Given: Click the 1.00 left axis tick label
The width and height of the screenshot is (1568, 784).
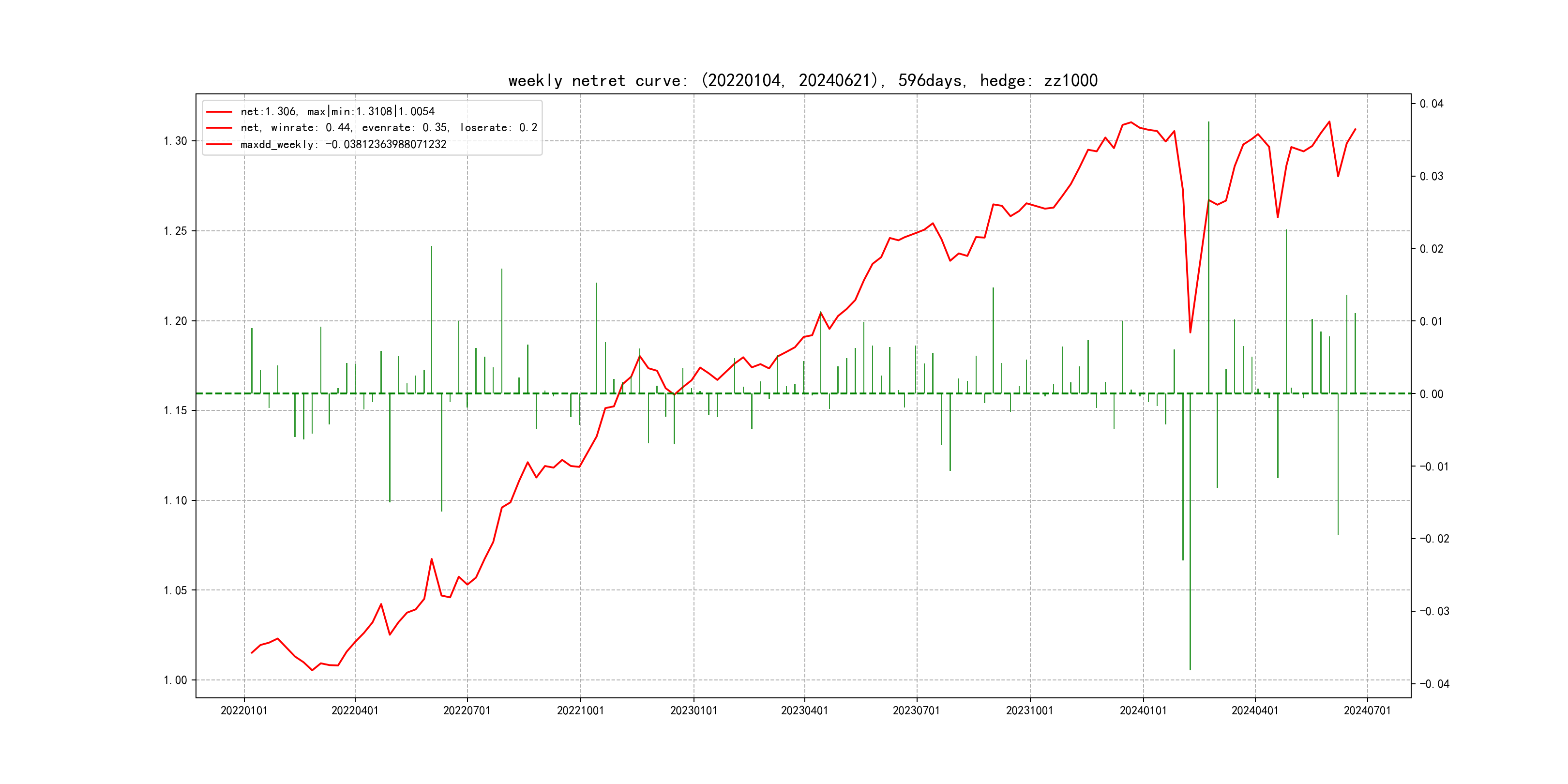Looking at the screenshot, I should (x=175, y=680).
